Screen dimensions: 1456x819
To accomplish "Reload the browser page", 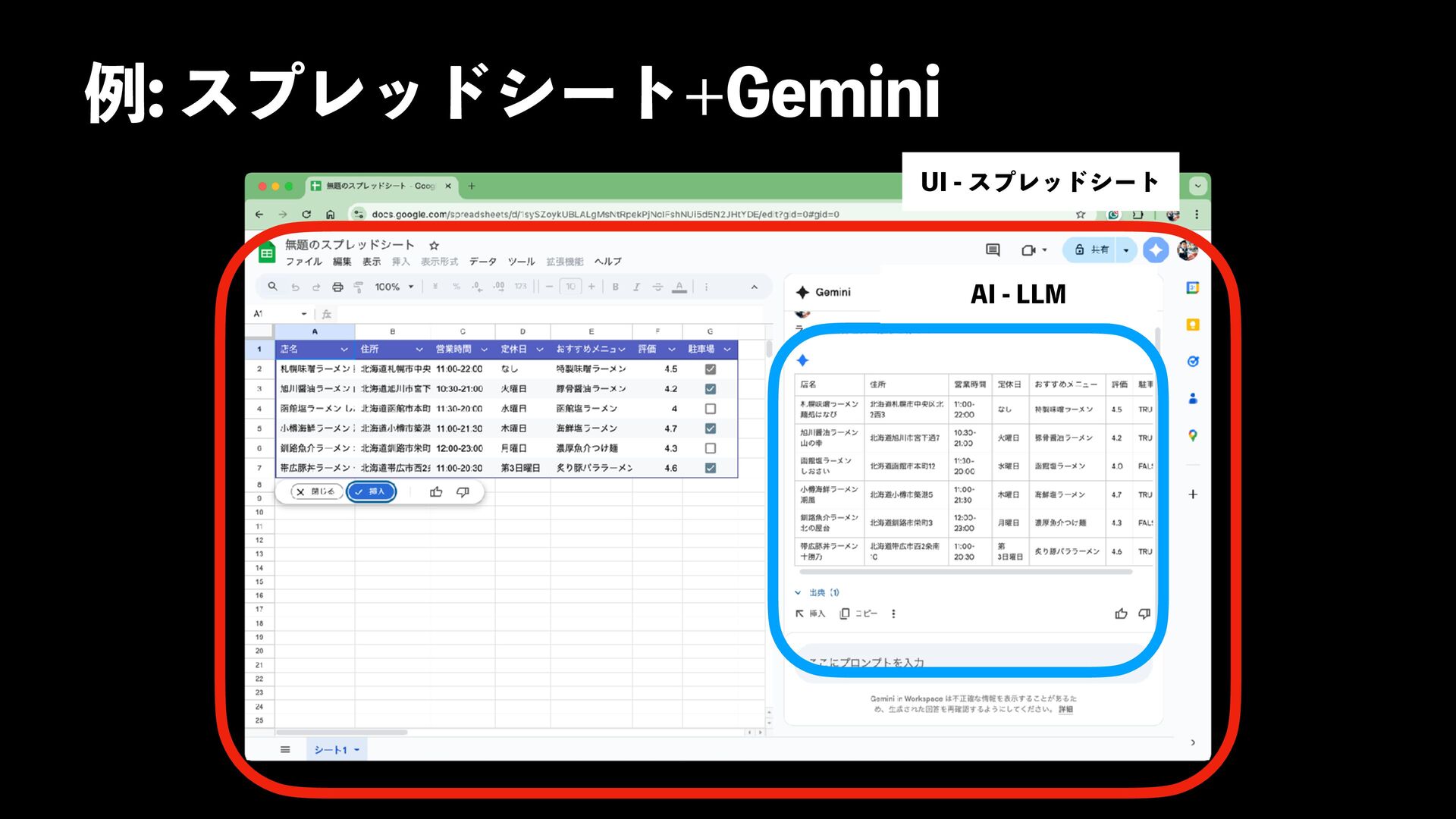I will [306, 215].
